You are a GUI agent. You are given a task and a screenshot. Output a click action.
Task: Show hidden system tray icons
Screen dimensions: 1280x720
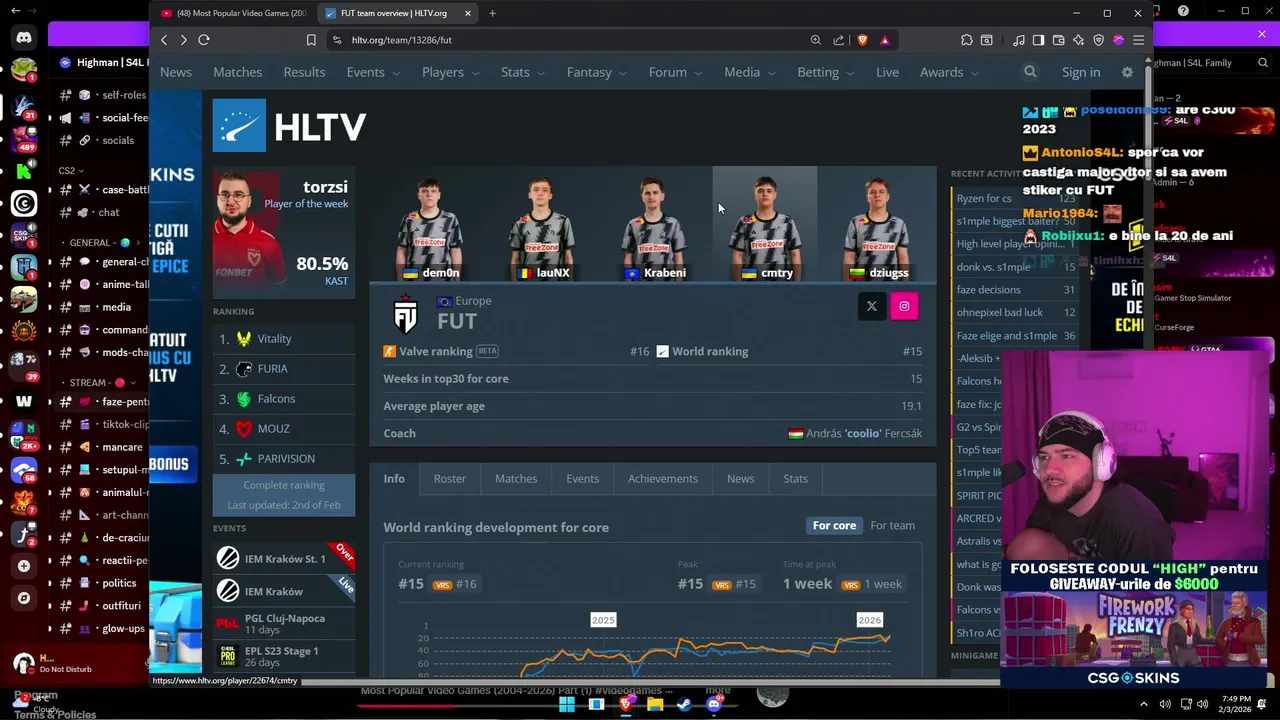1144,704
